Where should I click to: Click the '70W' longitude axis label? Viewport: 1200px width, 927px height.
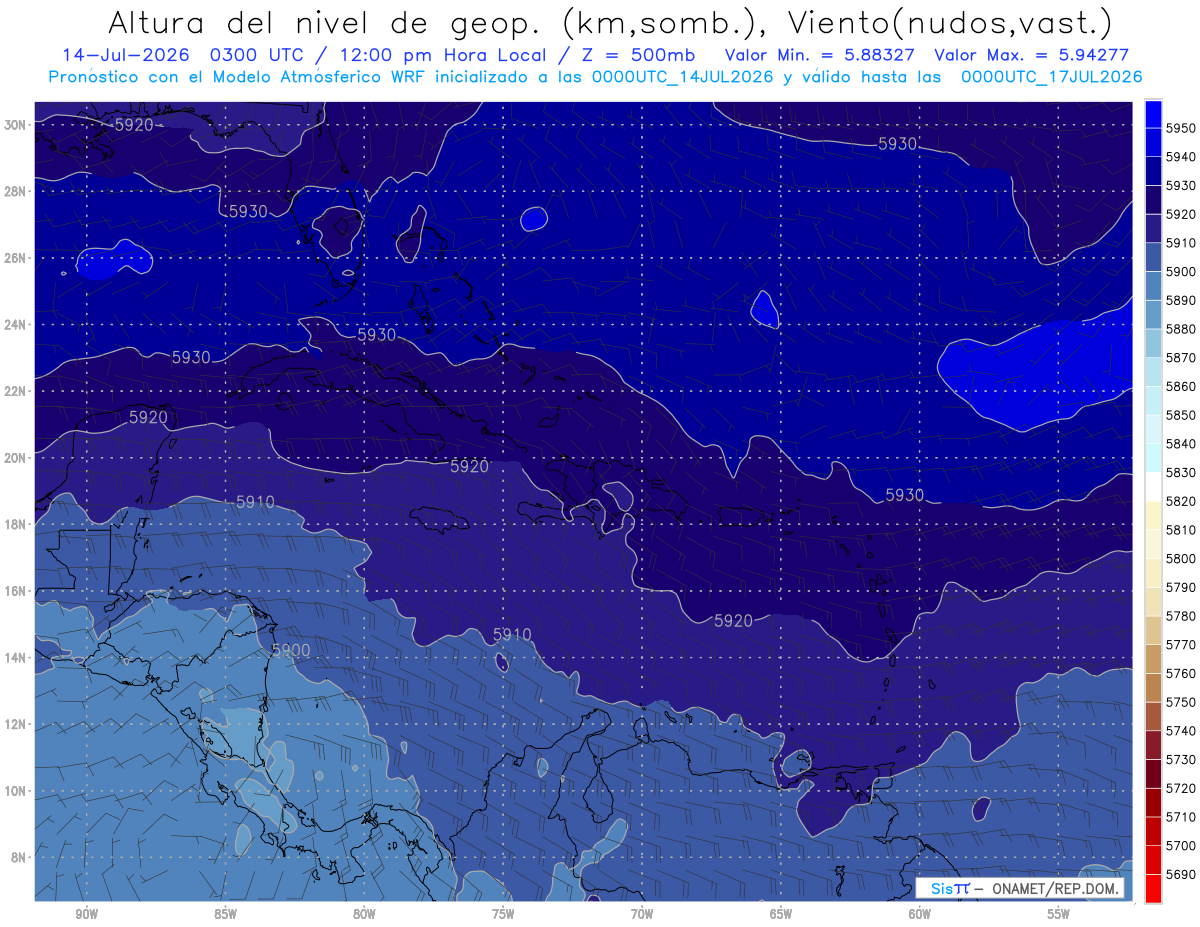click(x=642, y=914)
